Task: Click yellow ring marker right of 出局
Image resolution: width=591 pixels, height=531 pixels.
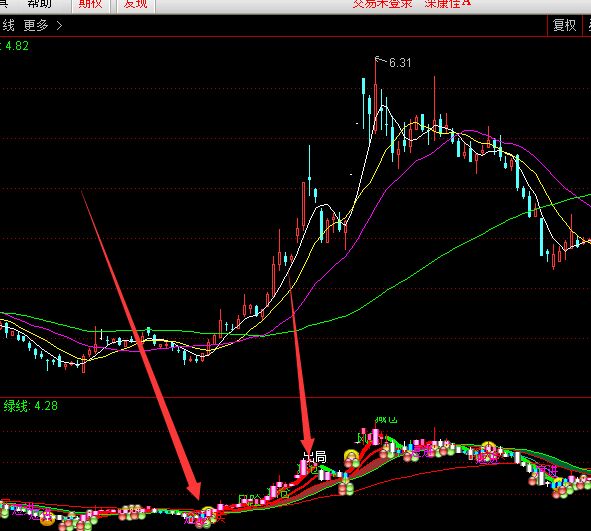Action: click(x=352, y=456)
